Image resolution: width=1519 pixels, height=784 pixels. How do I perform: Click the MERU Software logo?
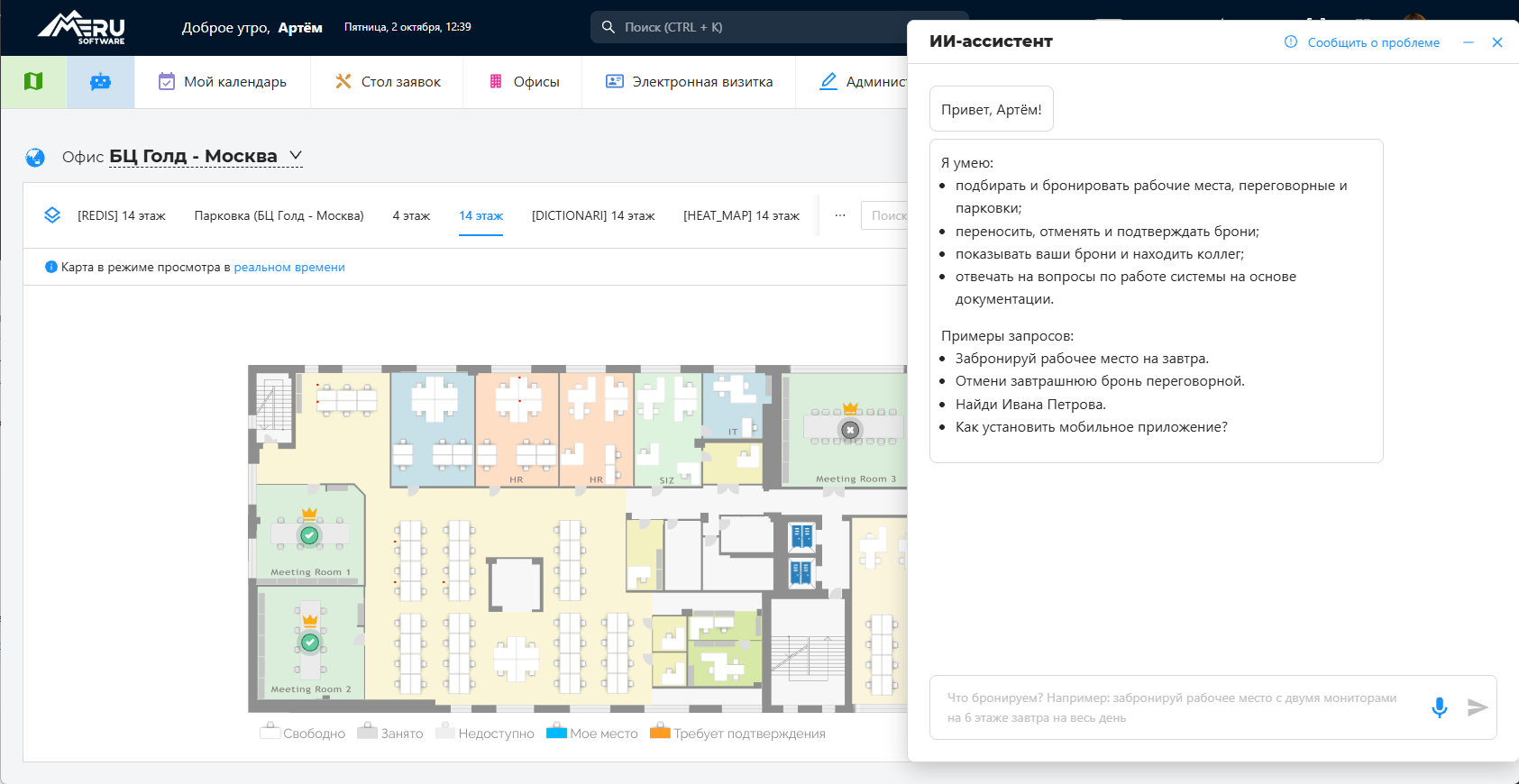click(x=81, y=27)
